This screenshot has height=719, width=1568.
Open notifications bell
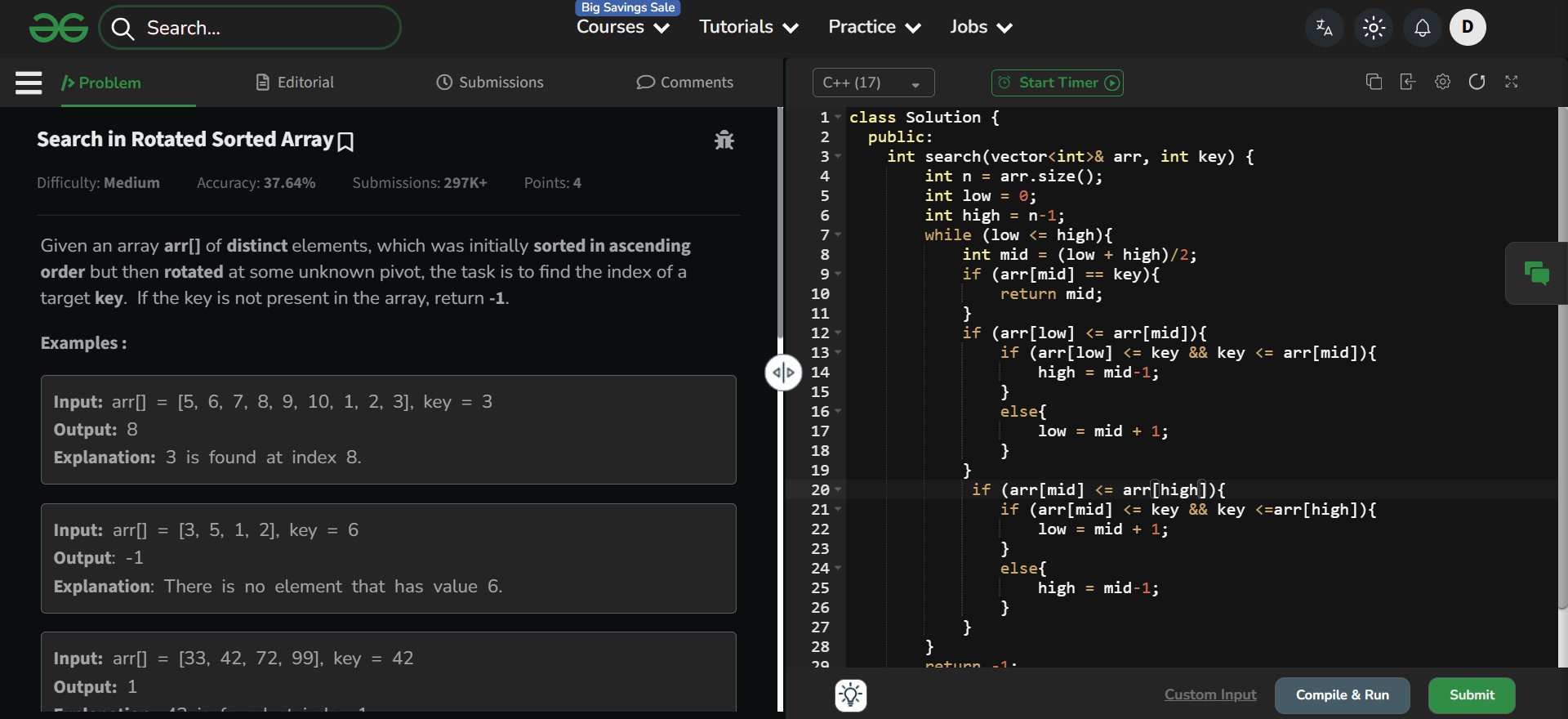click(1422, 28)
